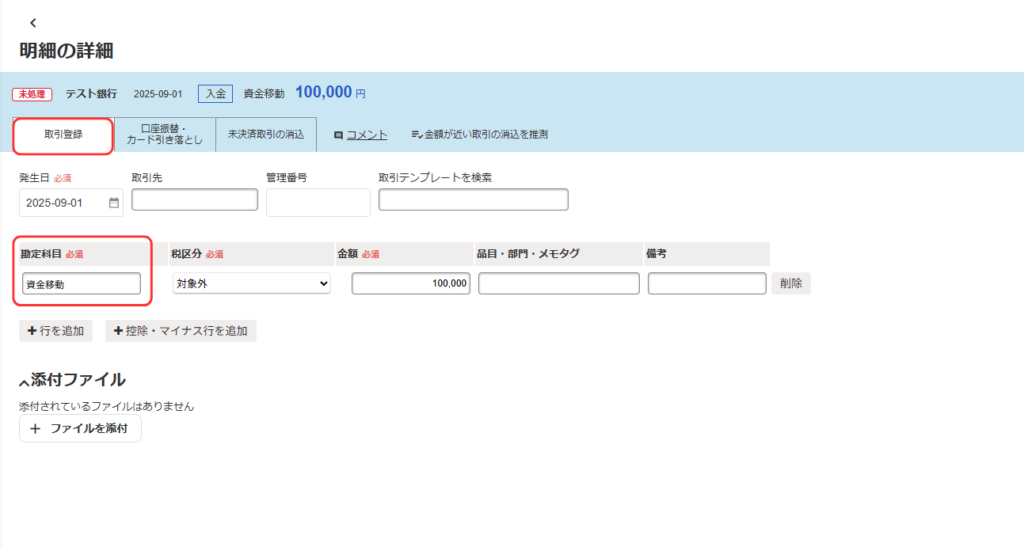This screenshot has width=1024, height=547.
Task: Click the 取引テンプレートを検索 search field
Action: (473, 200)
